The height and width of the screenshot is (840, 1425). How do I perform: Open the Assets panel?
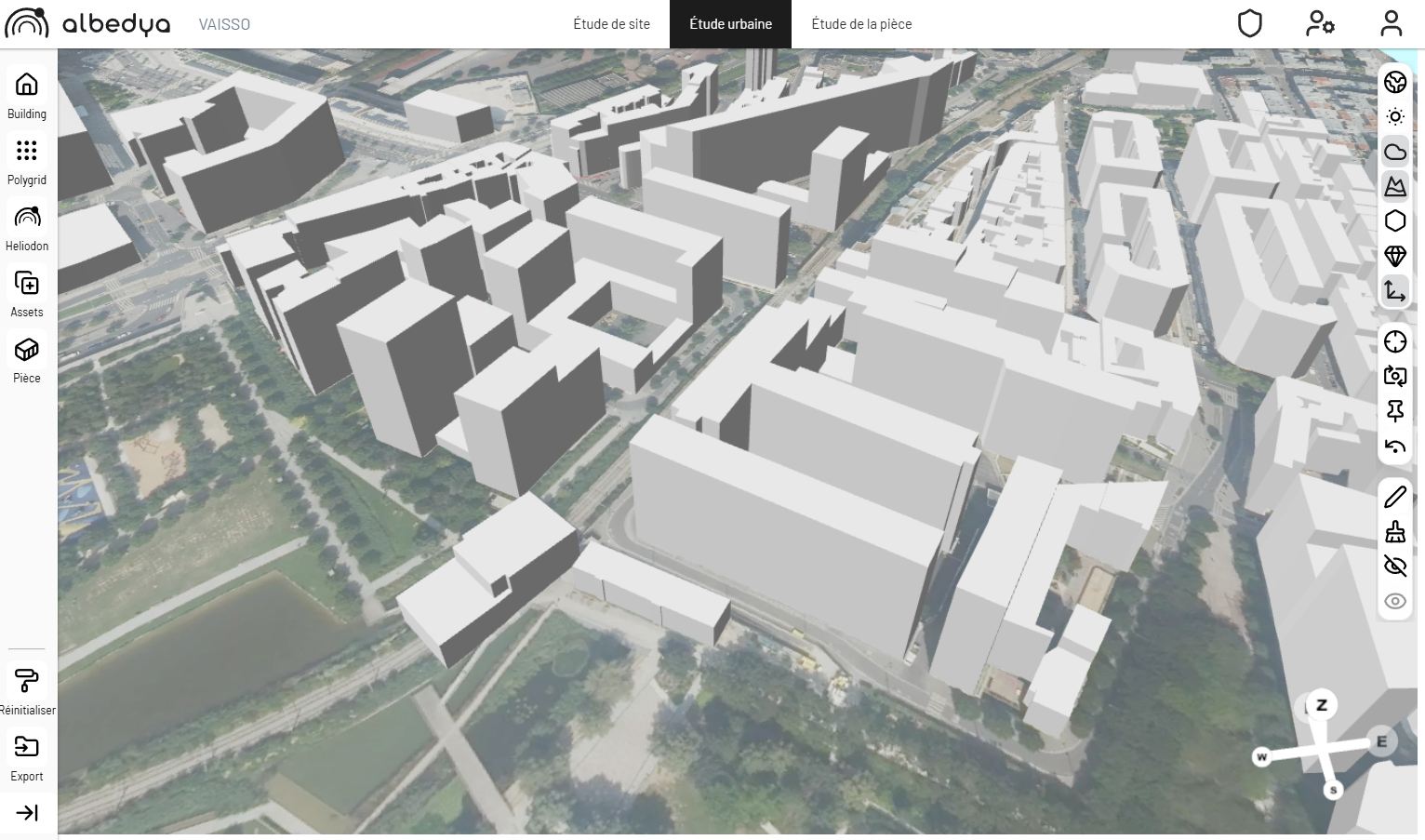27,294
